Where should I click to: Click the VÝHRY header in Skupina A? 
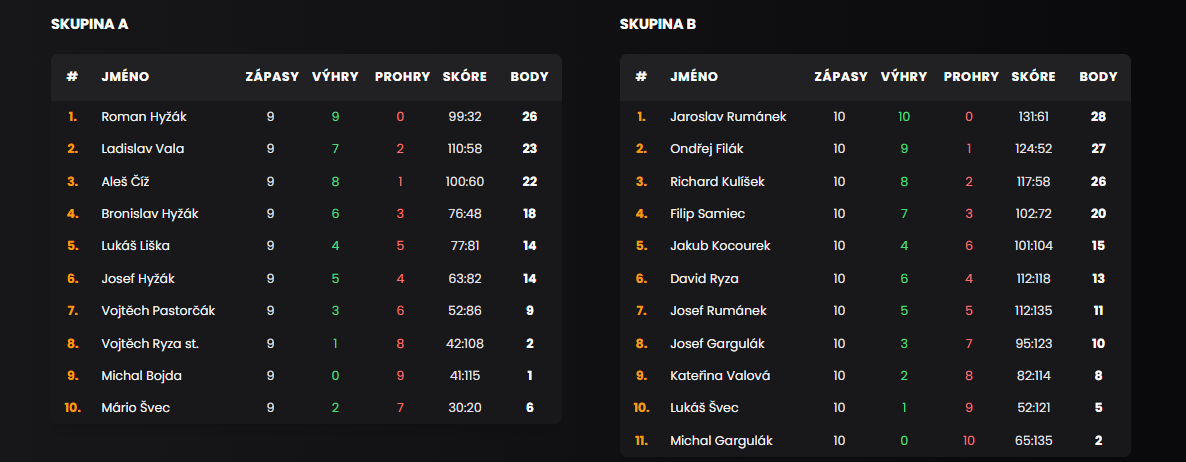tap(335, 76)
